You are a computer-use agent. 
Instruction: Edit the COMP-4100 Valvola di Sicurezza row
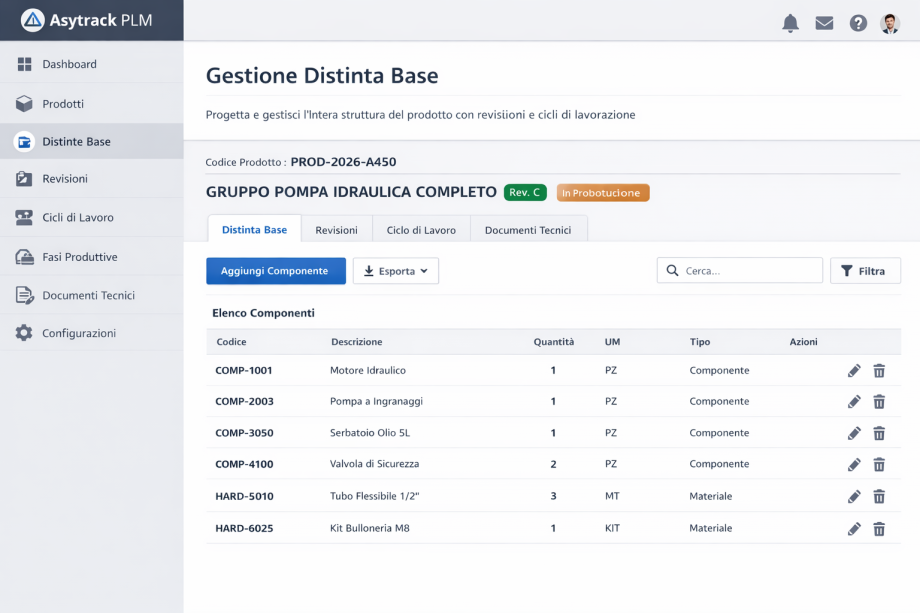click(854, 465)
